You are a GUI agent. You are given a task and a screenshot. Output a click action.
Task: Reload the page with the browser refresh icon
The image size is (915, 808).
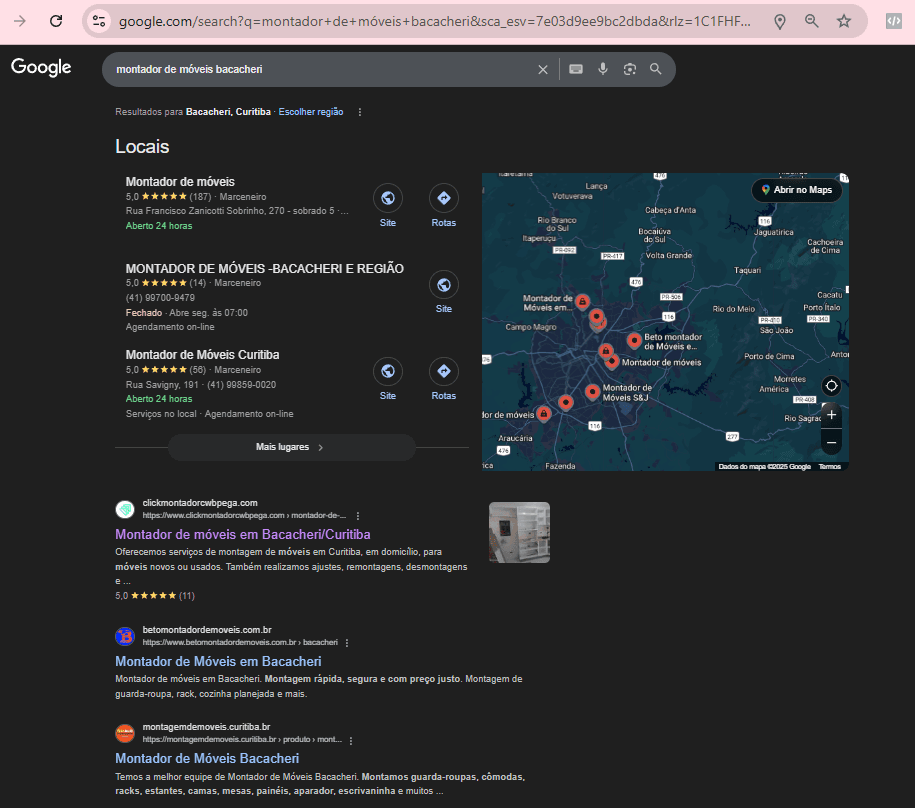coord(56,21)
